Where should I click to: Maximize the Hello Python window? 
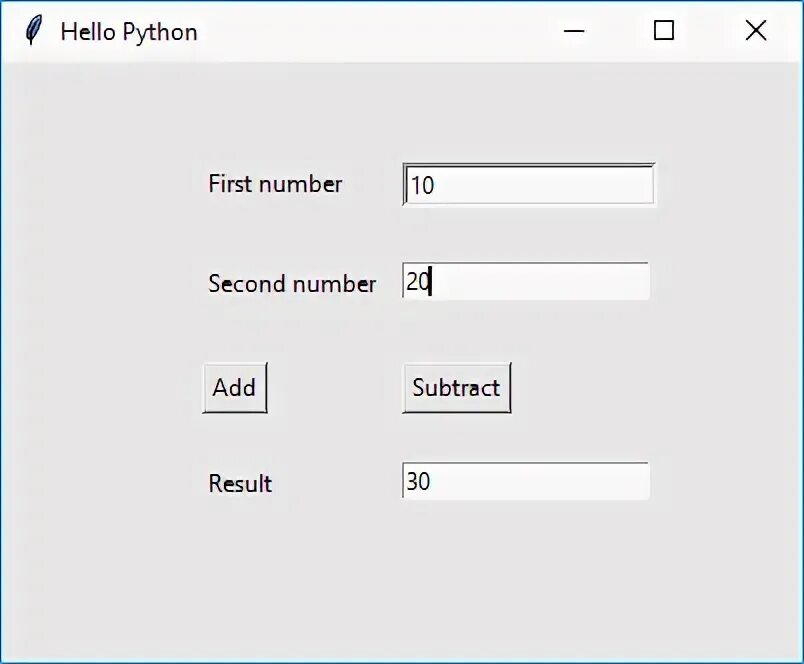[664, 31]
